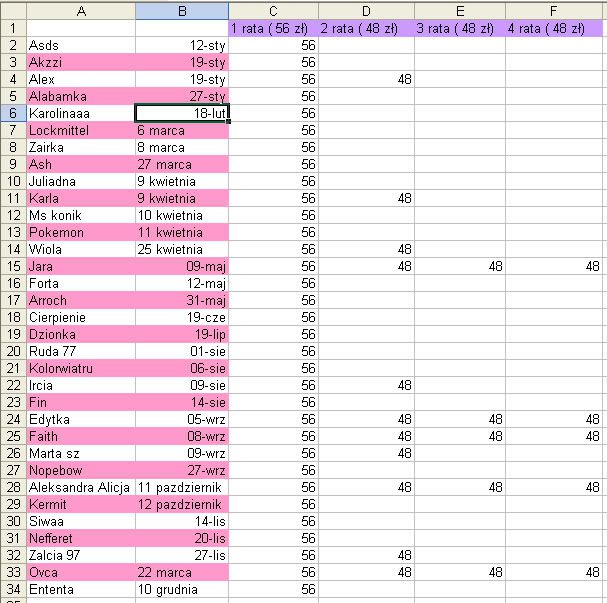Select row 1 header
Viewport: 607px width, 603px height.
pos(13,28)
